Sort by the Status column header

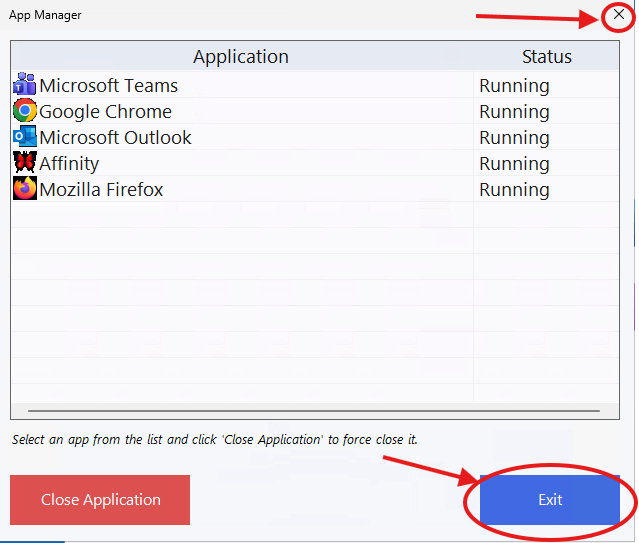point(546,57)
